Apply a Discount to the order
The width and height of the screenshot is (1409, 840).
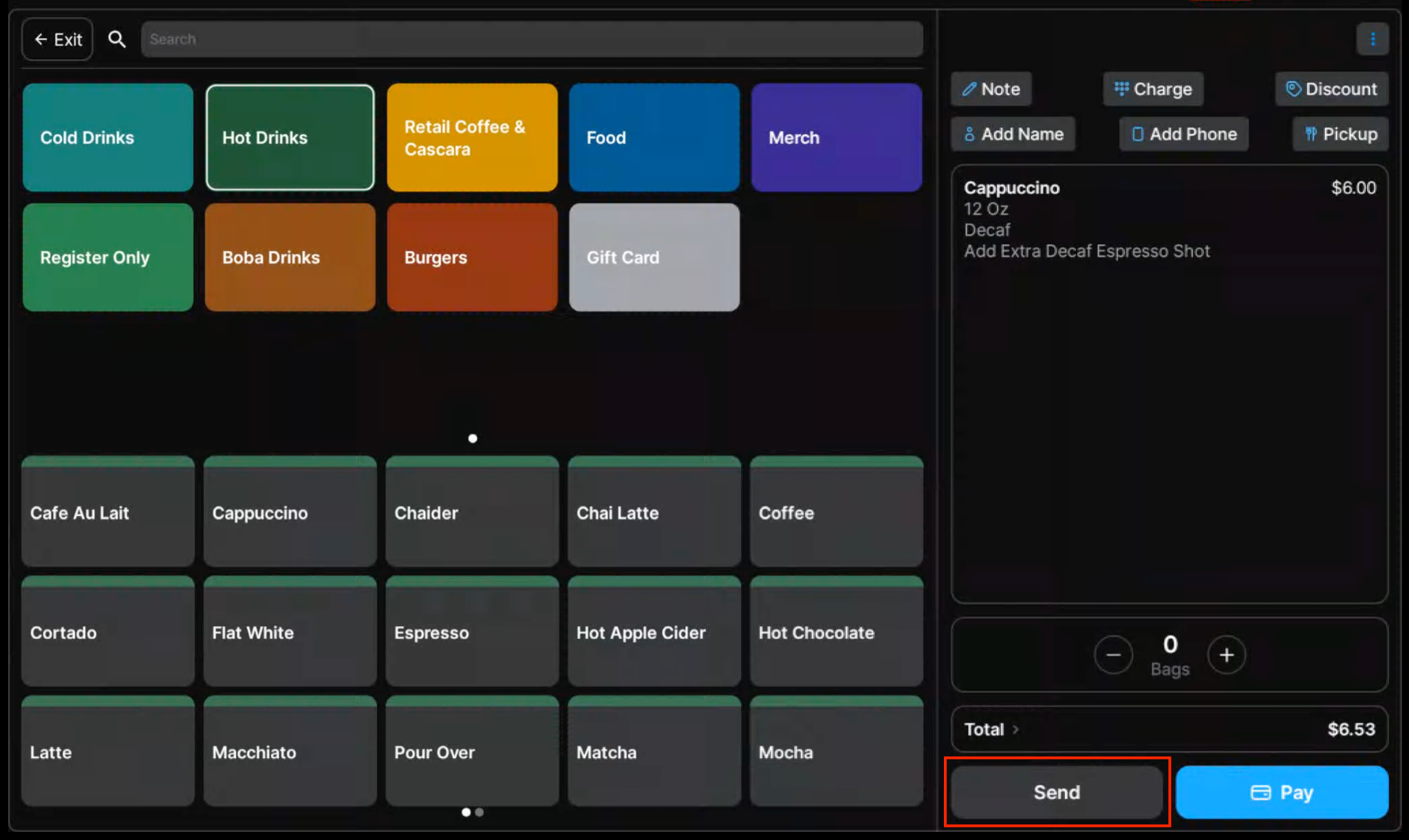pyautogui.click(x=1331, y=89)
